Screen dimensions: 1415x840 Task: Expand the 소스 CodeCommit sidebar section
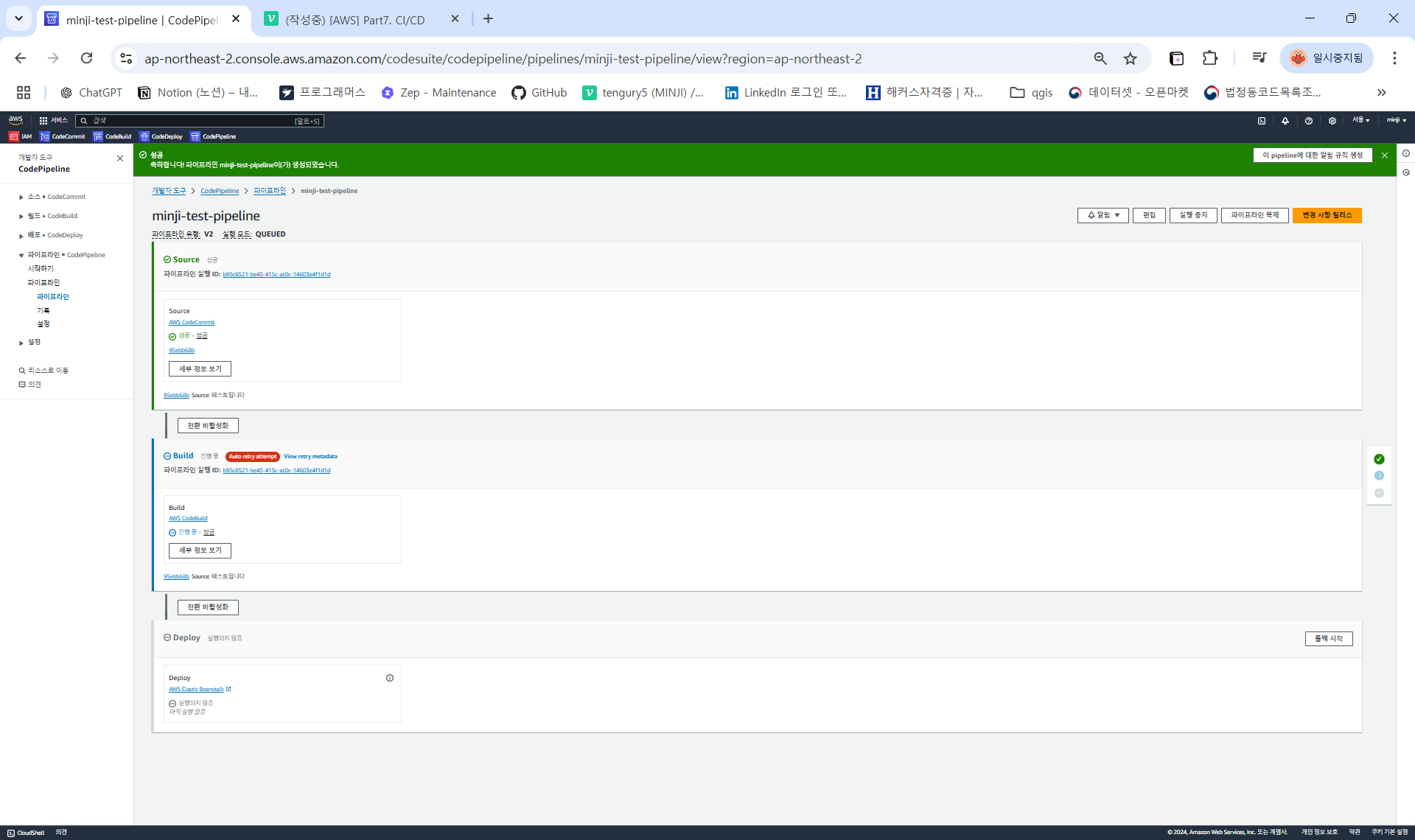click(21, 197)
